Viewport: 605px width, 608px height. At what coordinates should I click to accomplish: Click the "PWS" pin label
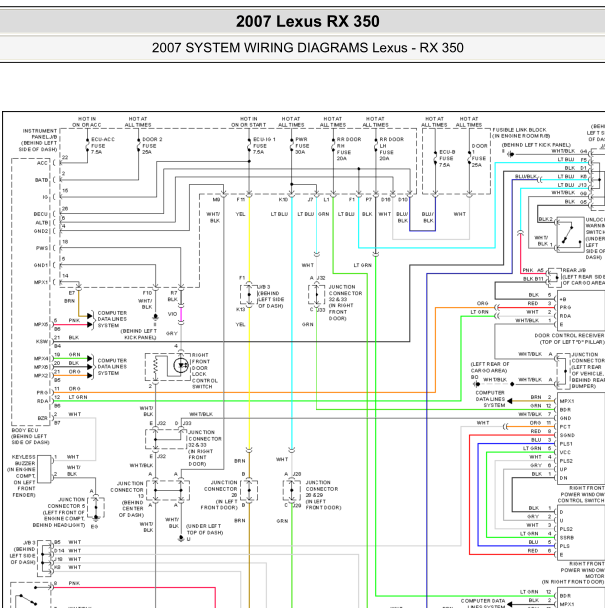42,248
